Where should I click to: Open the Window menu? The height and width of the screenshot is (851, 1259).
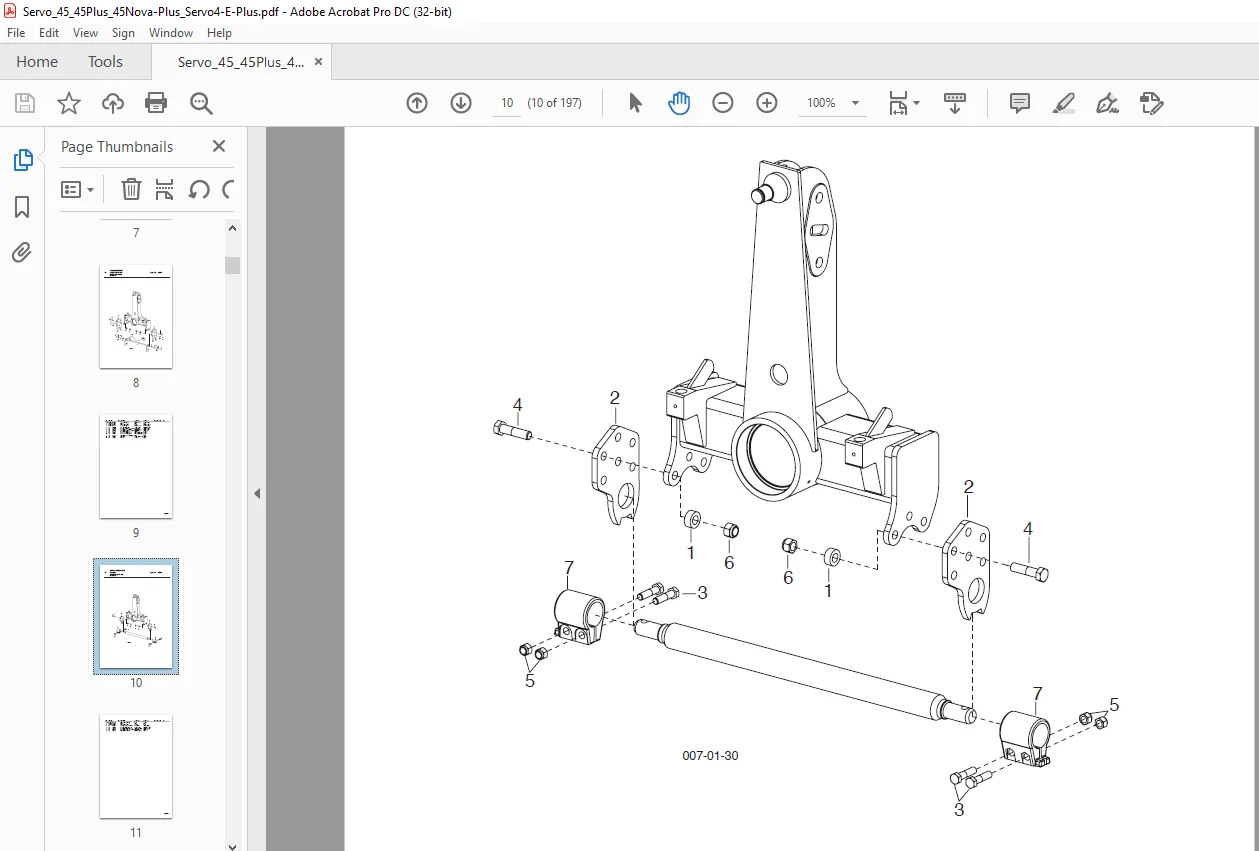pyautogui.click(x=171, y=33)
